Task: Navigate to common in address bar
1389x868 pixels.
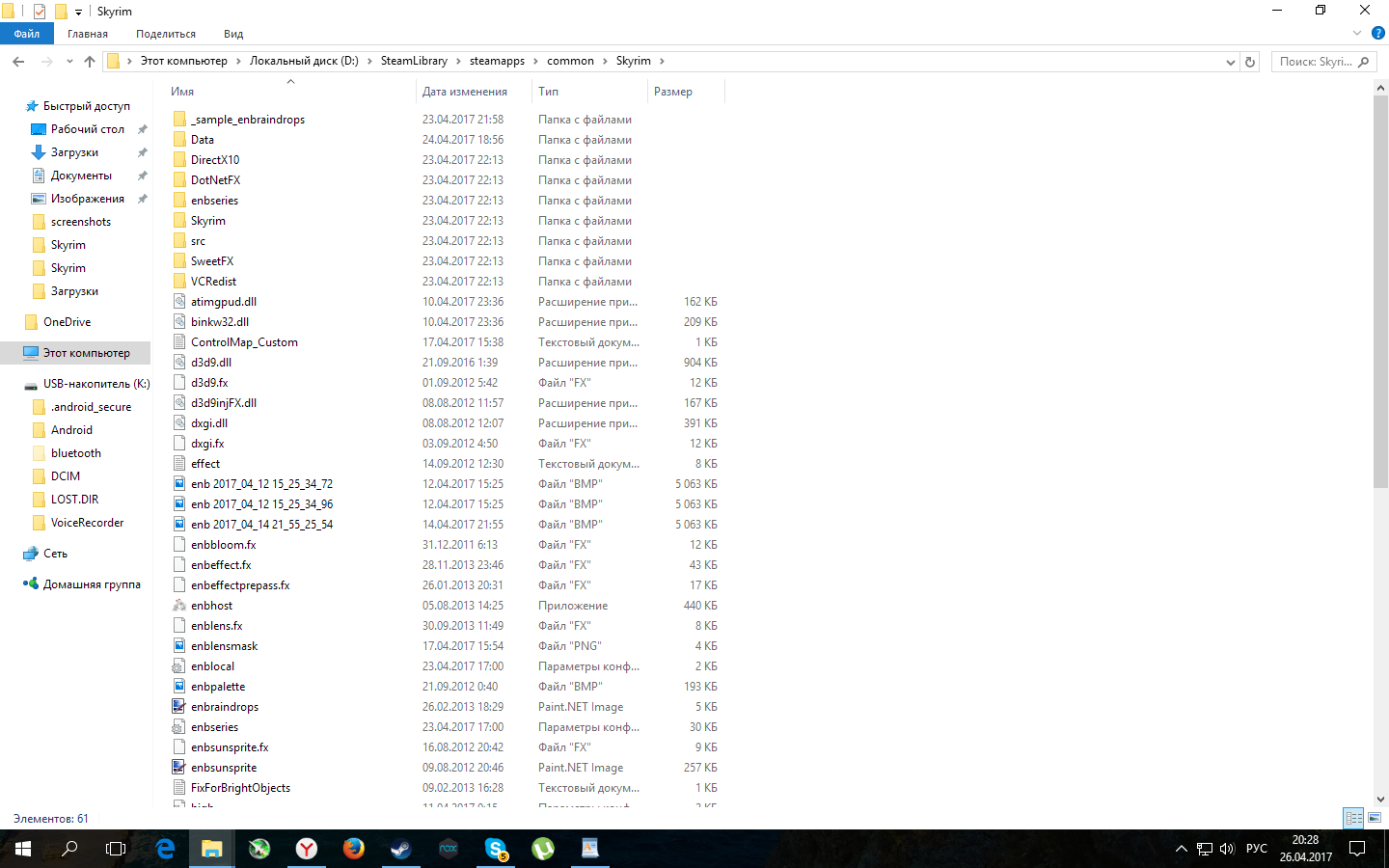Action: [x=570, y=61]
